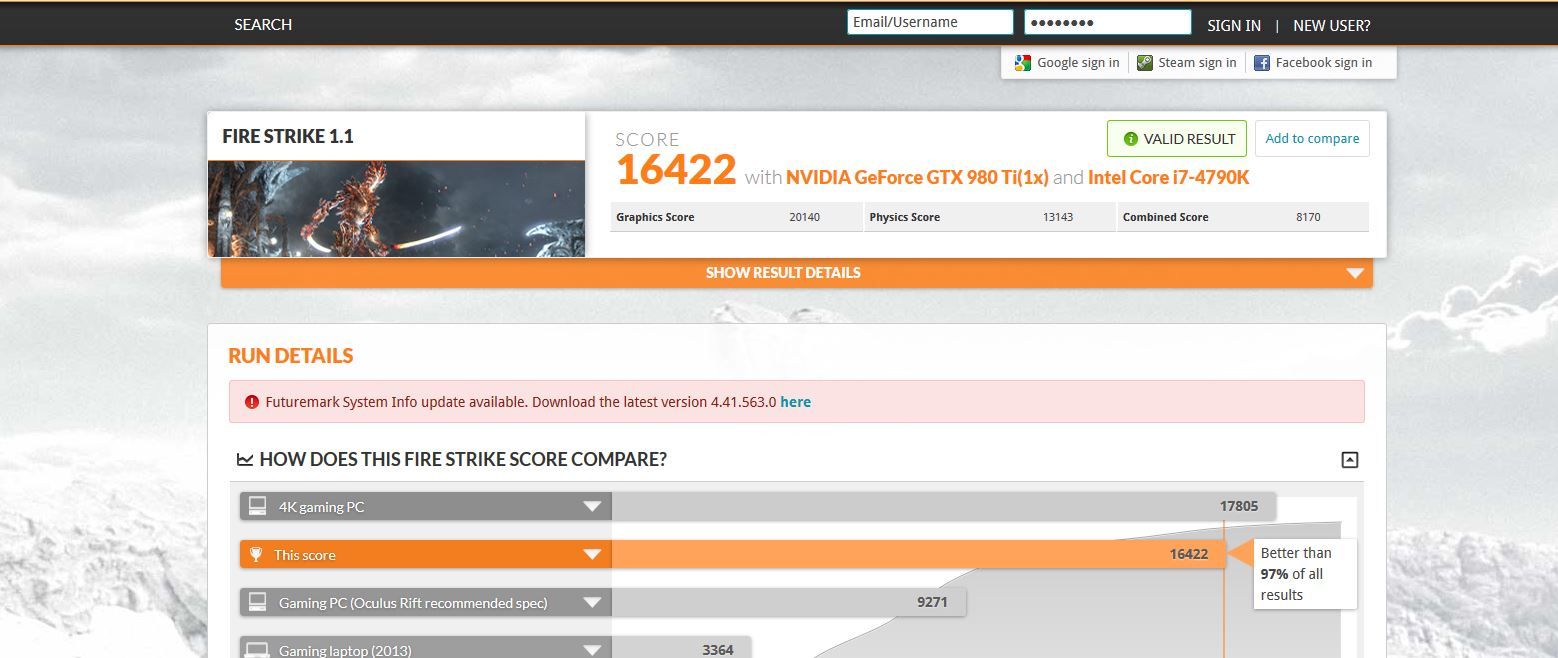Click the monitor icon on Oculus Rift Gaming PC bar
Image resolution: width=1558 pixels, height=658 pixels.
coord(257,602)
